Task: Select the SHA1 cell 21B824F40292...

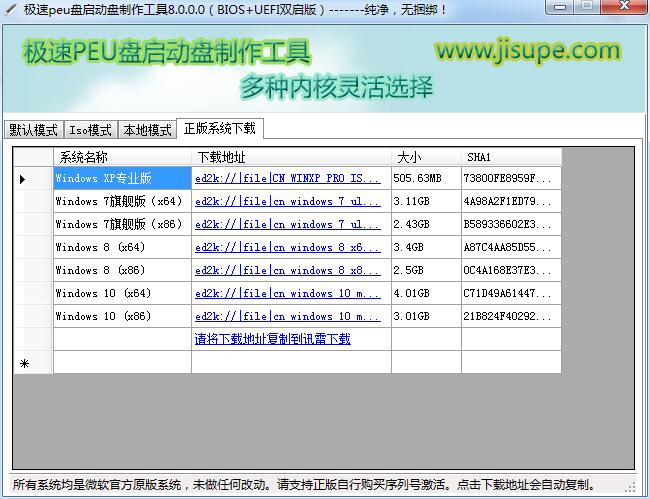Action: 512,316
